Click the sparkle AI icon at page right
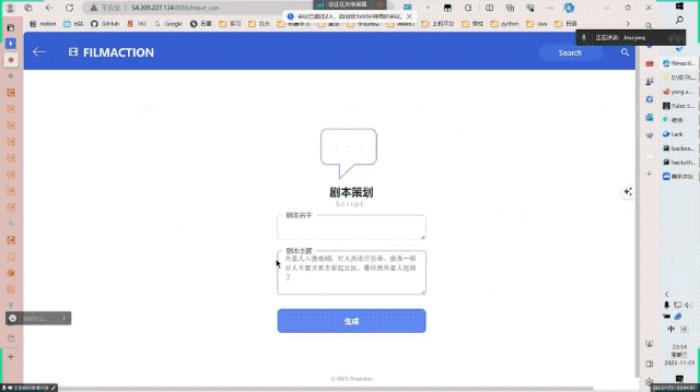 tap(628, 192)
